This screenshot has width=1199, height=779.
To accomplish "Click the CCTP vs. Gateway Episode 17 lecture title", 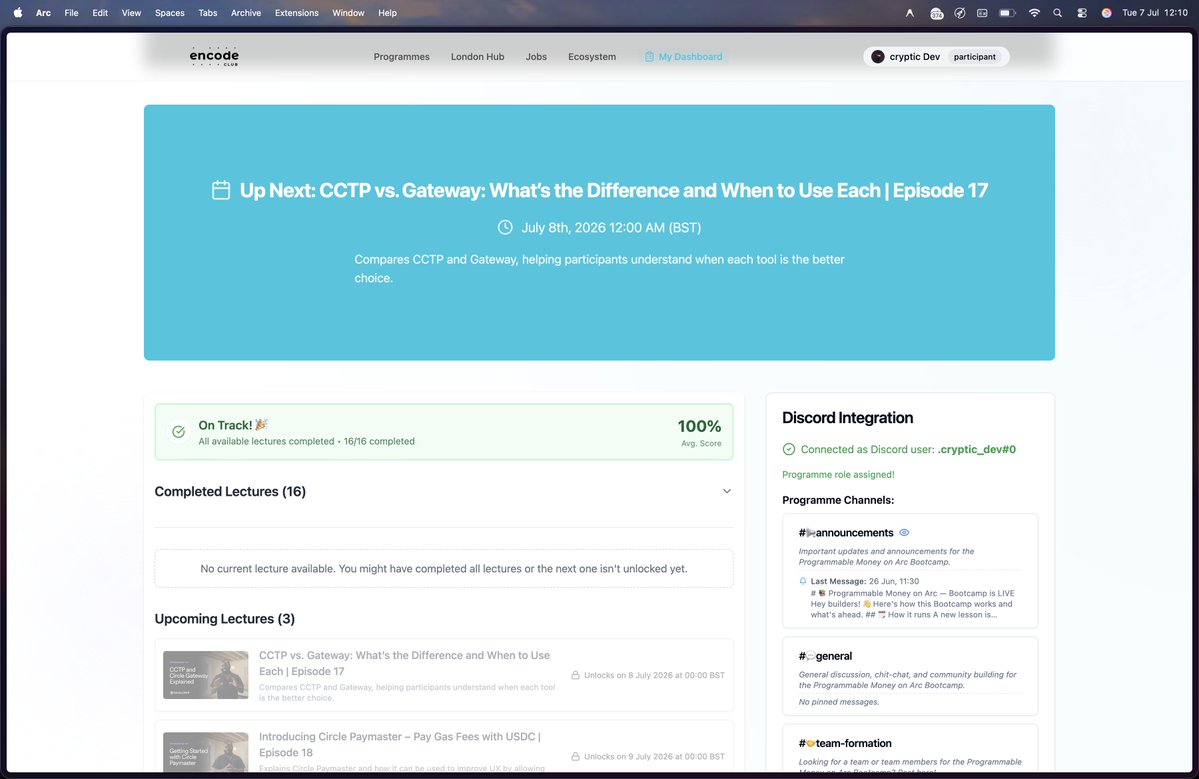I will point(405,663).
